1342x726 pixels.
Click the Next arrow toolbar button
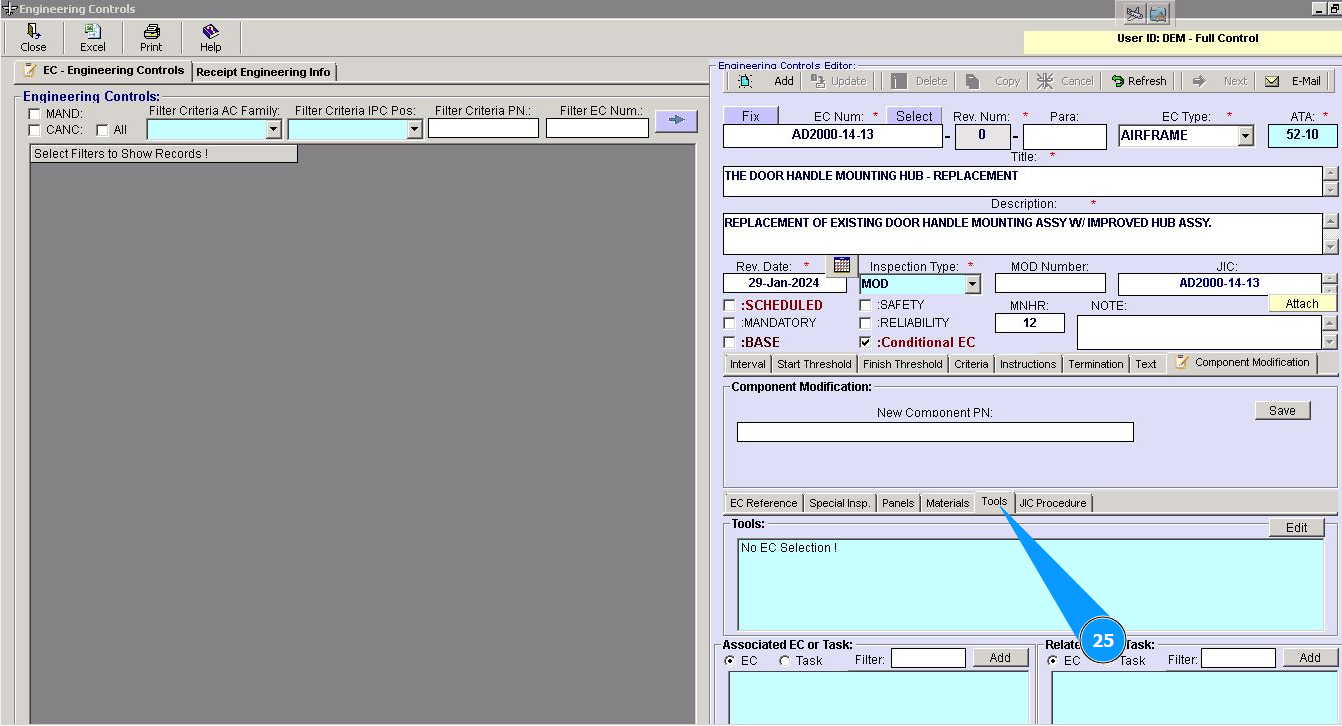click(1219, 81)
